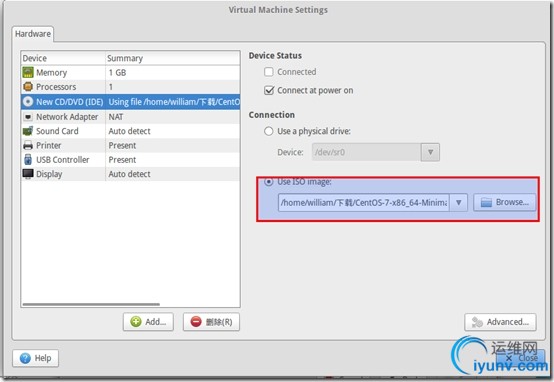
Task: Click the Summary column header
Action: 173,58
